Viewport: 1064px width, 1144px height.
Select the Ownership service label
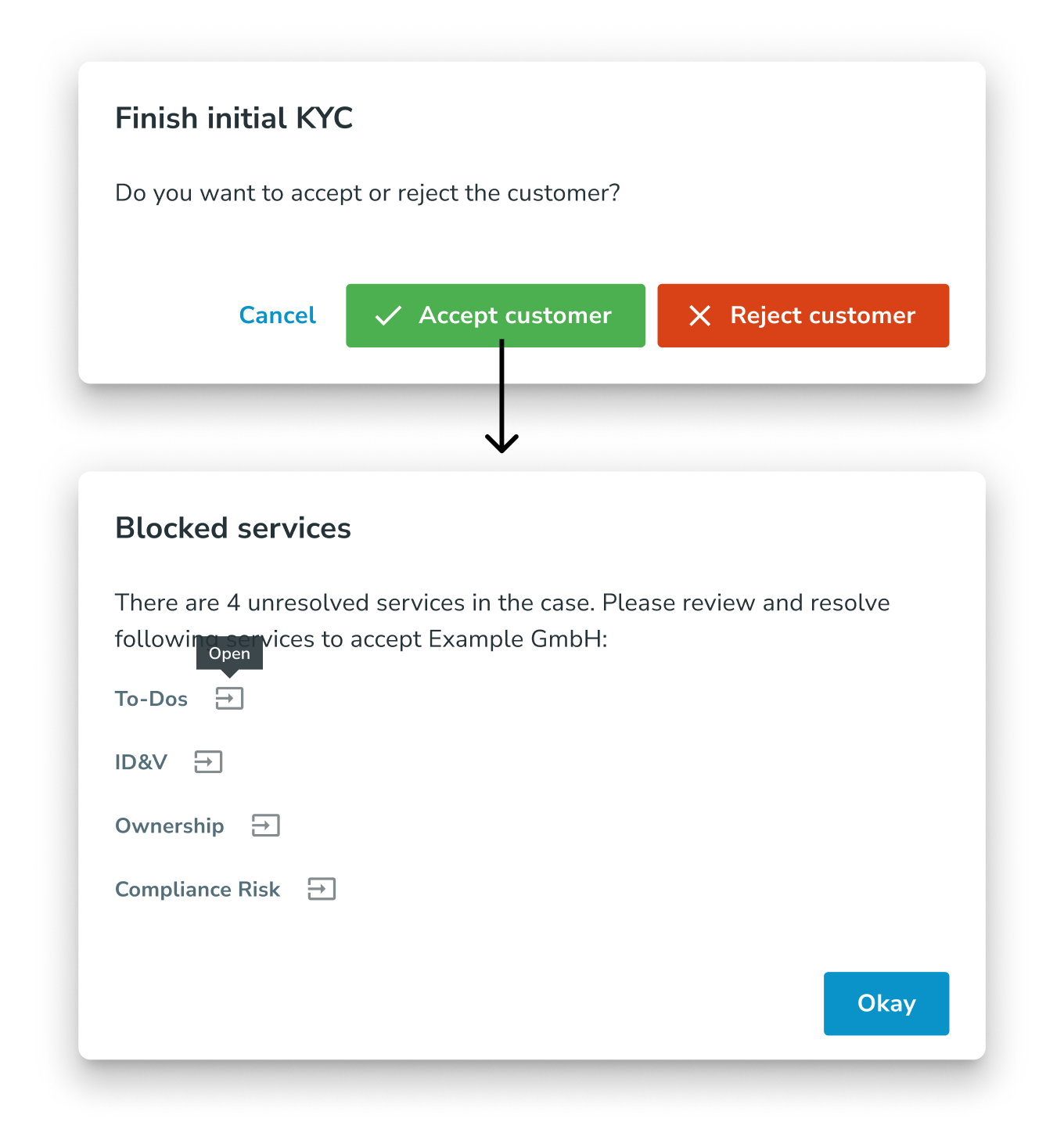(169, 826)
